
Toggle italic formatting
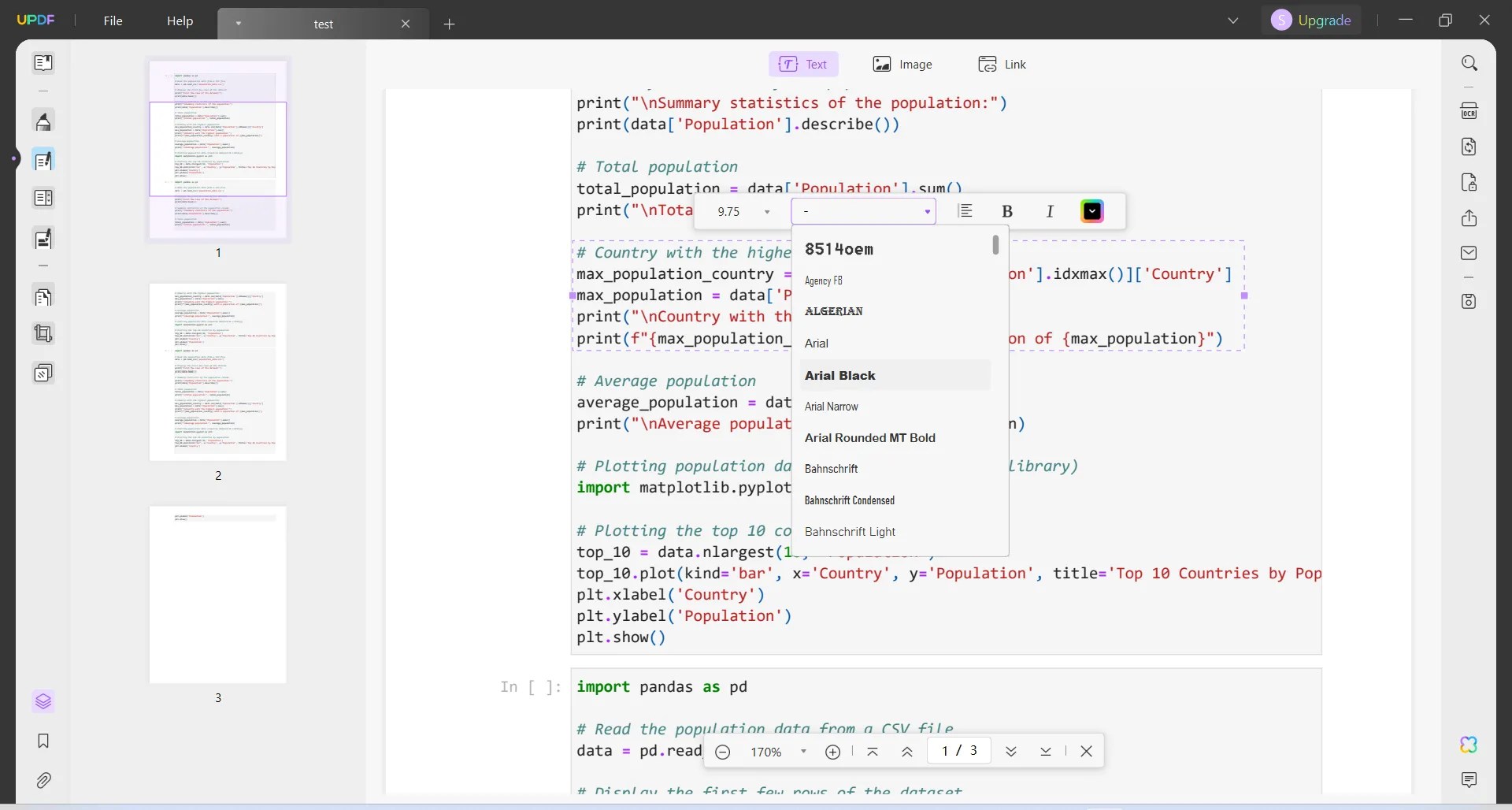(1050, 211)
